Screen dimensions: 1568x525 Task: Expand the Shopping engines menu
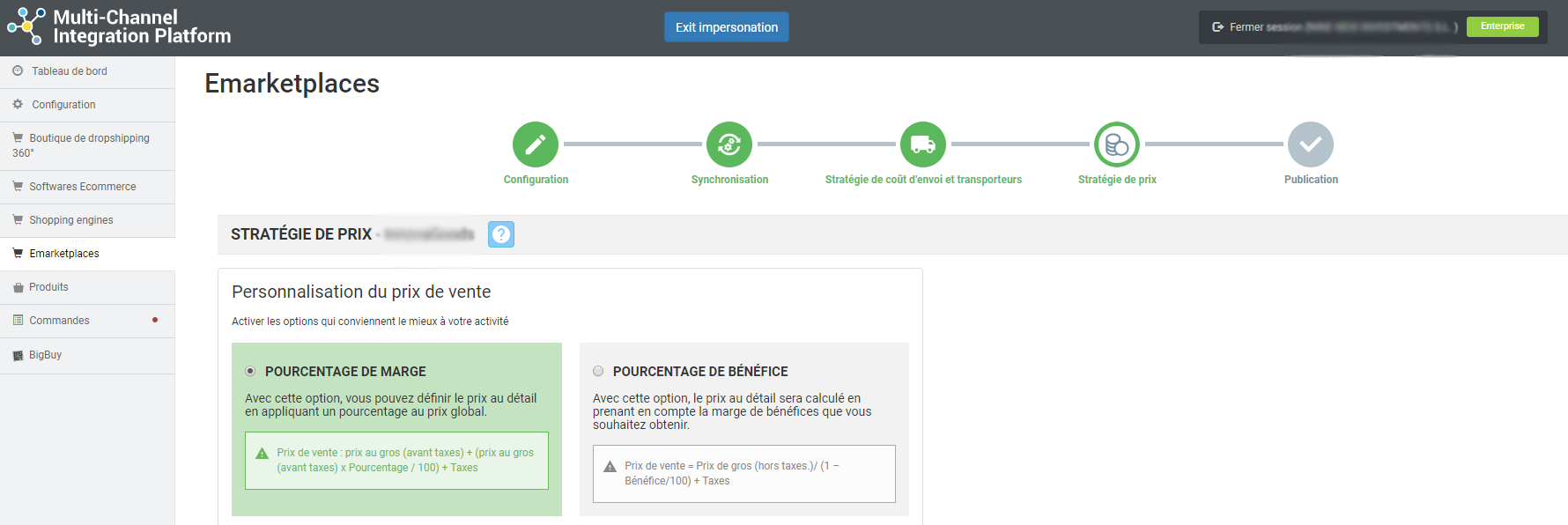(x=71, y=220)
